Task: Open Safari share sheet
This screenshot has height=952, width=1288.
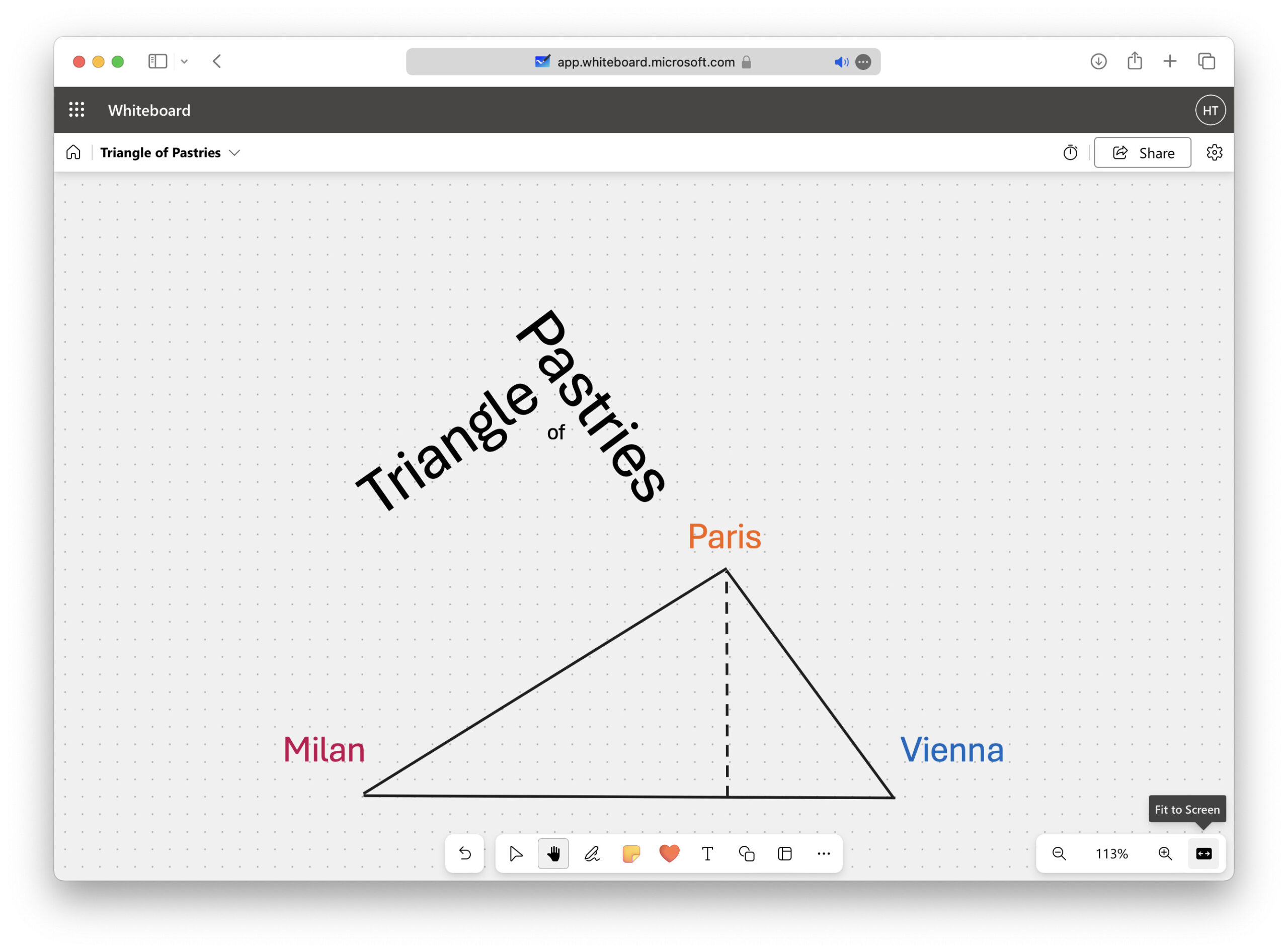Action: pos(1135,60)
